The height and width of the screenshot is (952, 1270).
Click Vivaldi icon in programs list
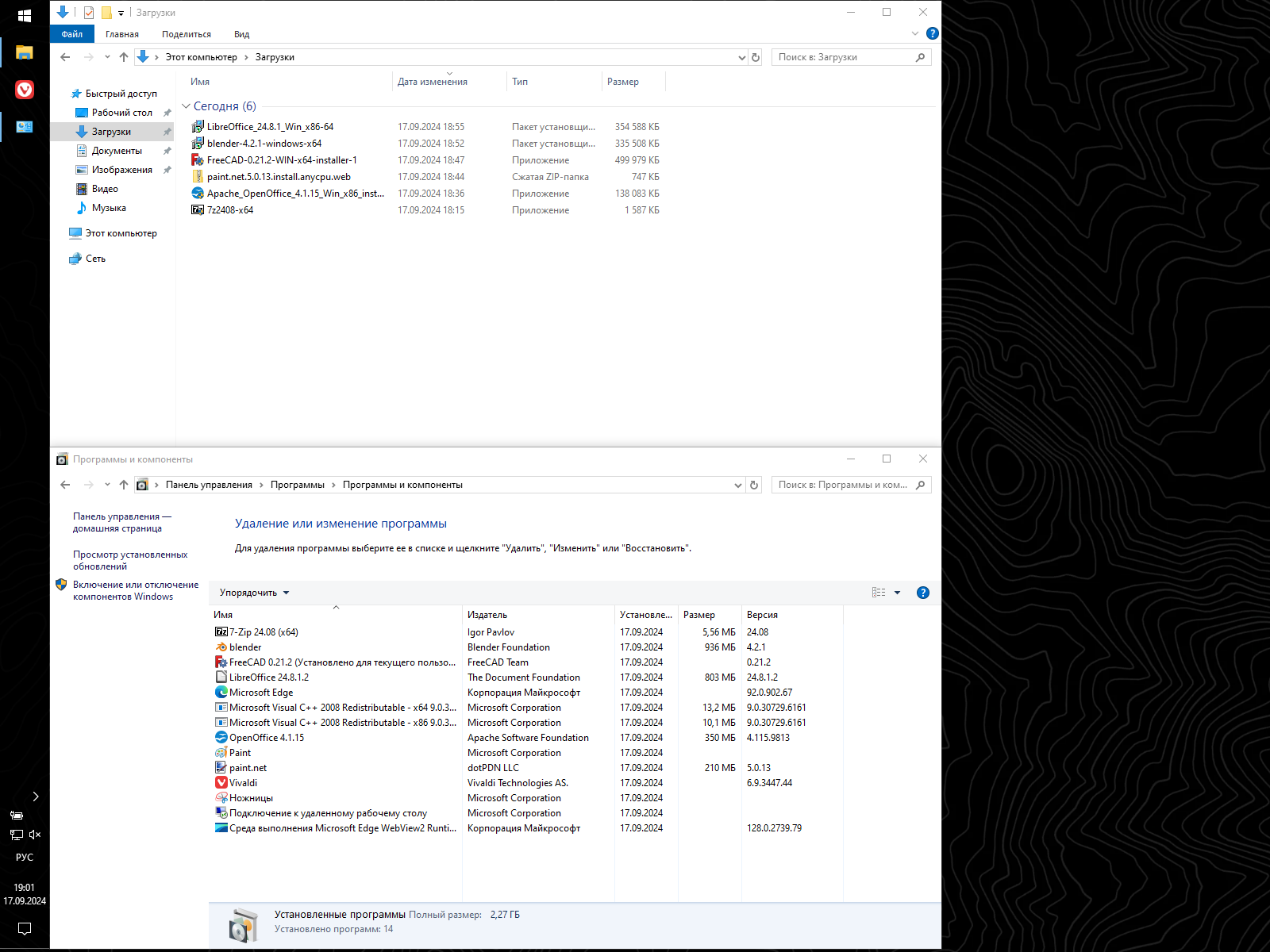pos(221,783)
